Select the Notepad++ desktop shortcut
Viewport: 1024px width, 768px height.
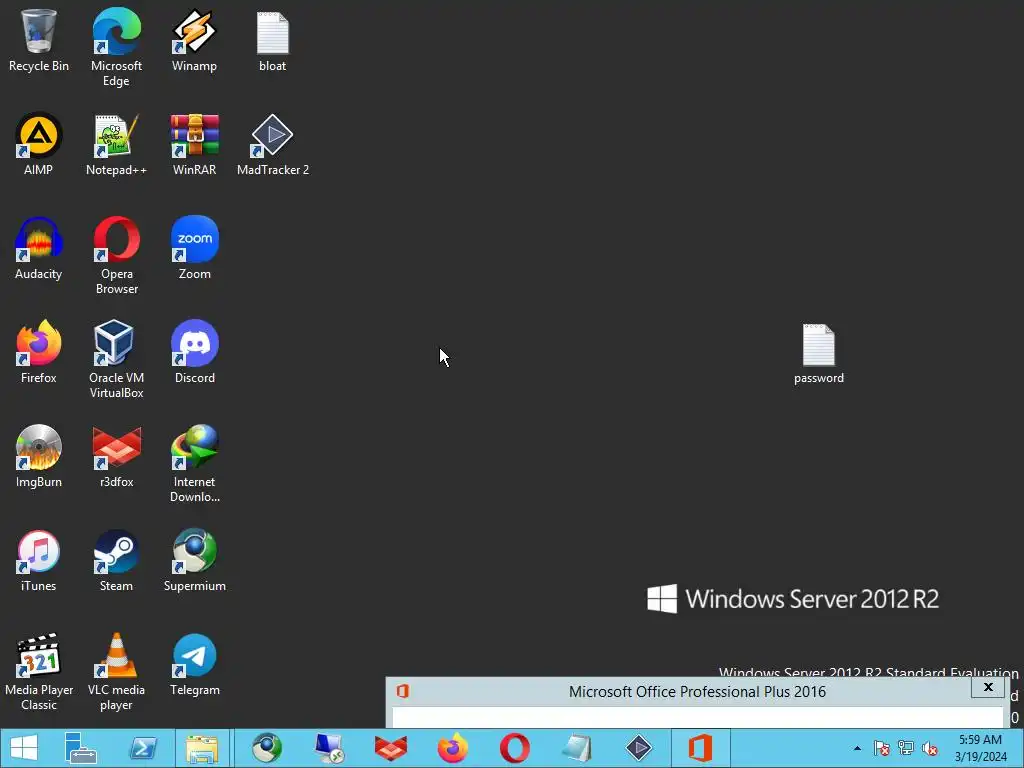pyautogui.click(x=116, y=144)
